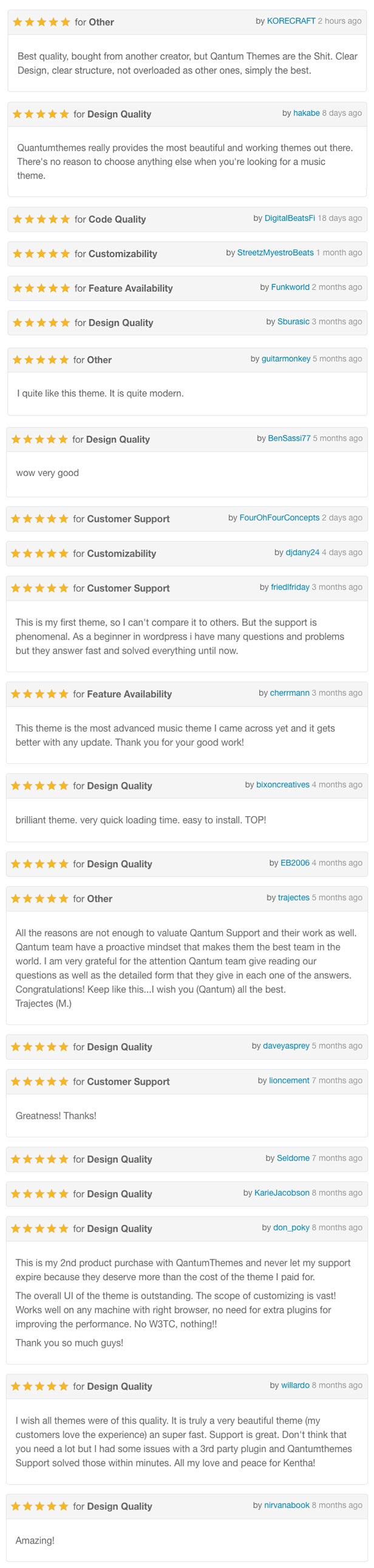The height and width of the screenshot is (1568, 374).
Task: Click the "wow very good" review text
Action: tap(47, 473)
